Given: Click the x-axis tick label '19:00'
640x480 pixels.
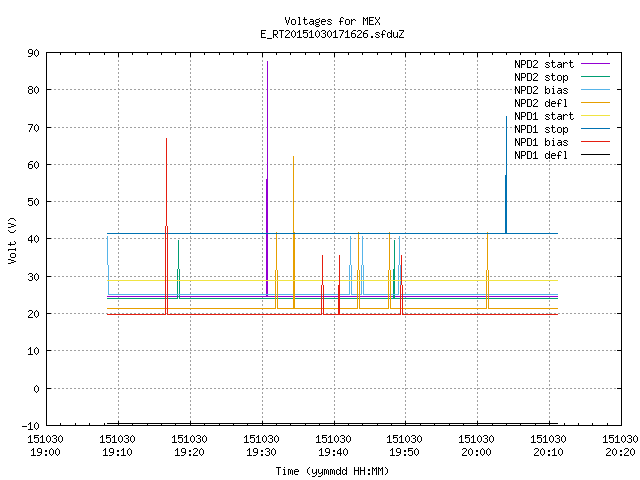Looking at the screenshot, I should 45,453.
